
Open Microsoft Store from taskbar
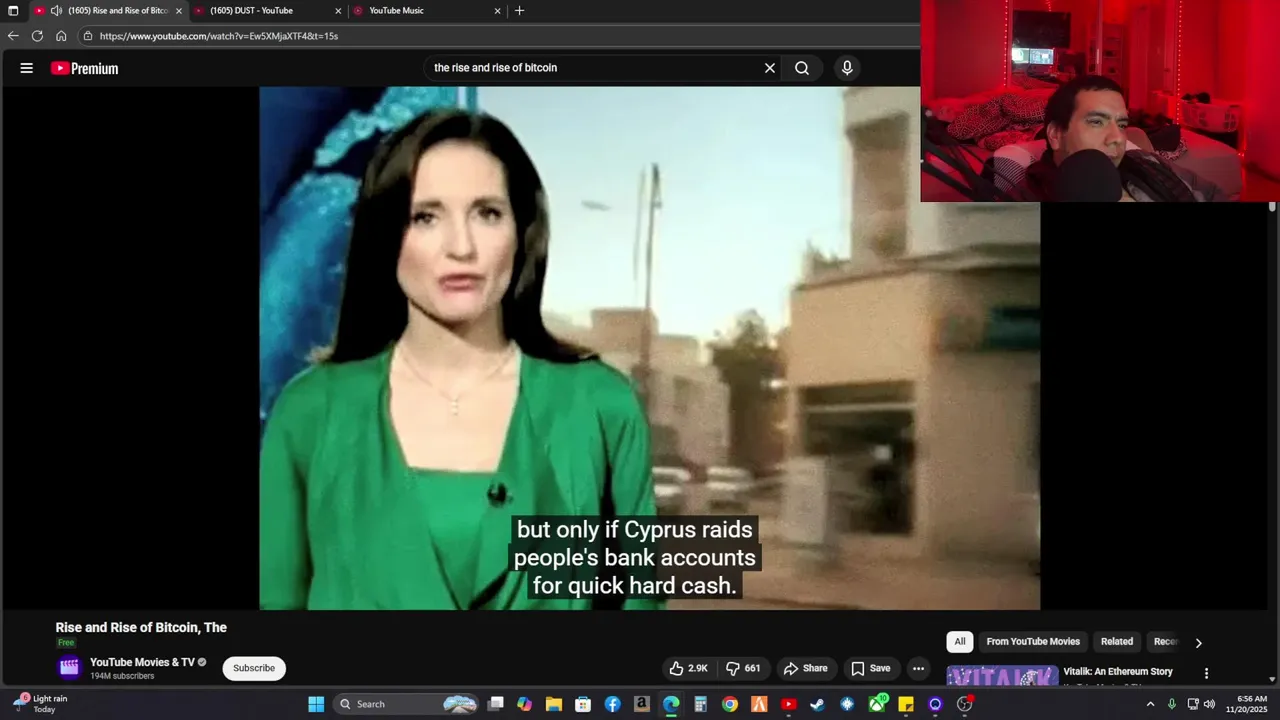(583, 704)
